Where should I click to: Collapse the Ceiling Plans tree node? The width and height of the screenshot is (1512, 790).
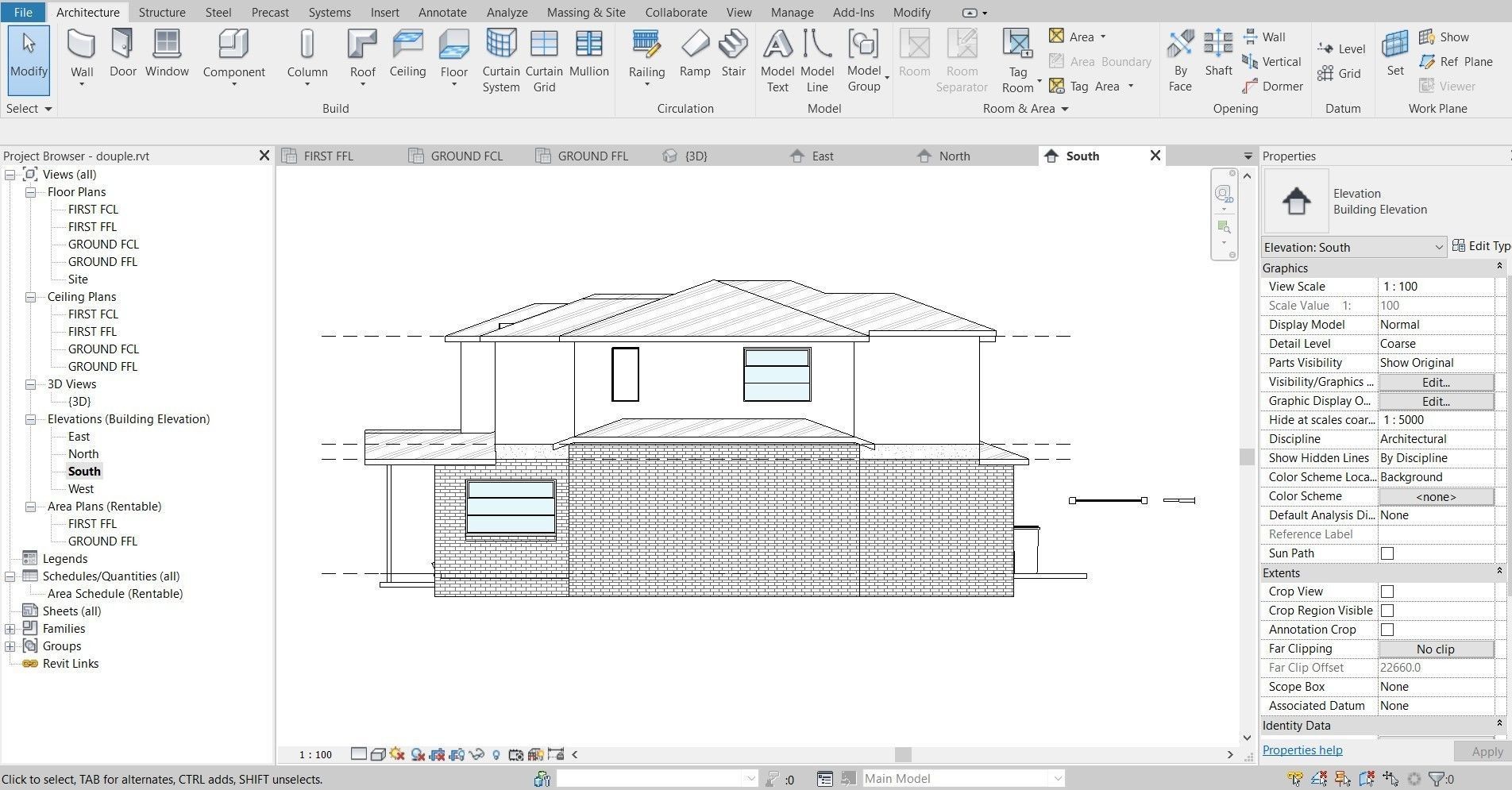tap(30, 297)
